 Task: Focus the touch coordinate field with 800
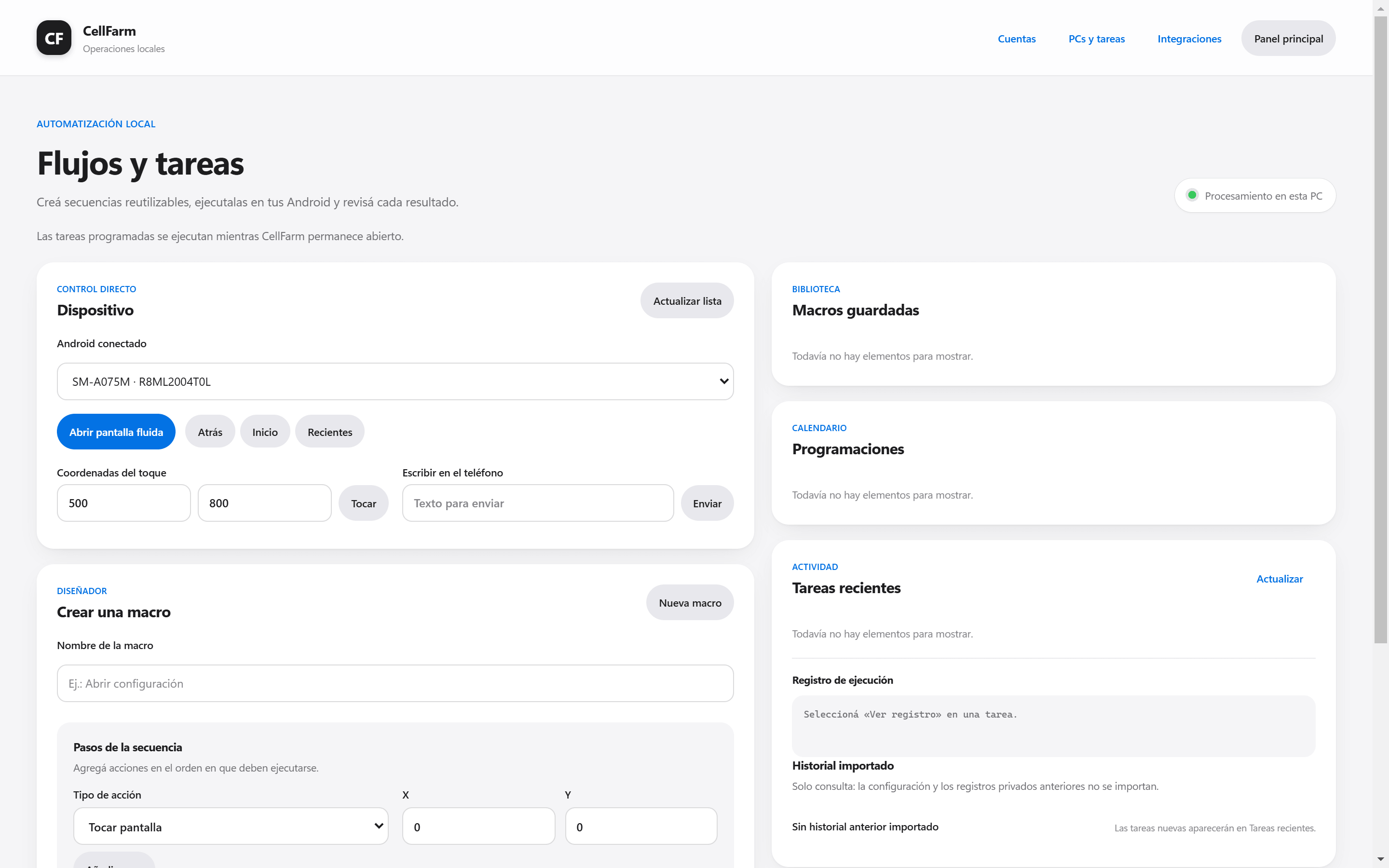click(264, 503)
